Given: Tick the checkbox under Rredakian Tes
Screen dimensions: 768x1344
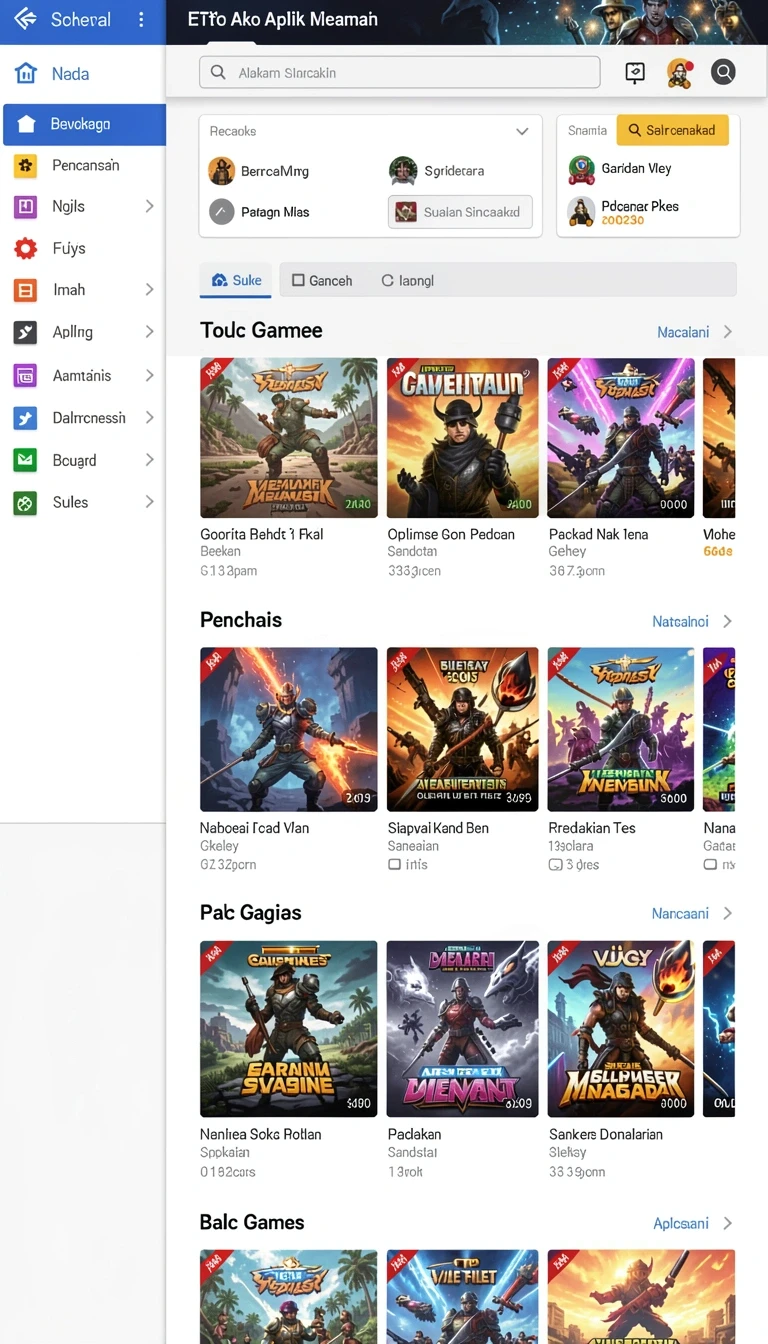Looking at the screenshot, I should click(555, 864).
